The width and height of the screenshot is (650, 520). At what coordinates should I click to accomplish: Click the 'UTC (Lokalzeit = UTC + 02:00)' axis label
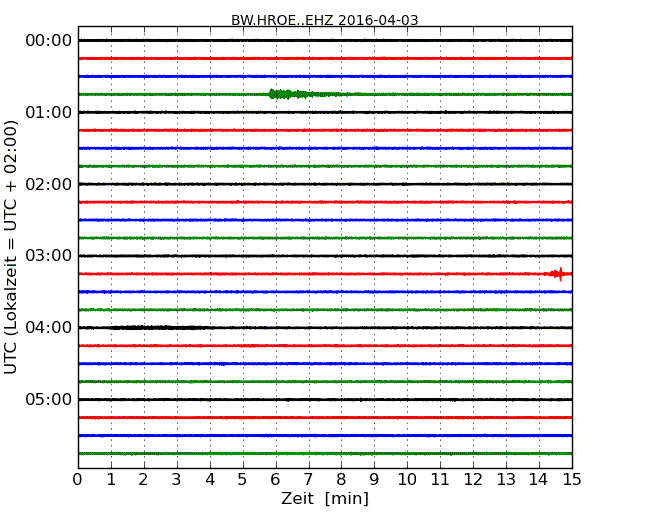point(11,247)
